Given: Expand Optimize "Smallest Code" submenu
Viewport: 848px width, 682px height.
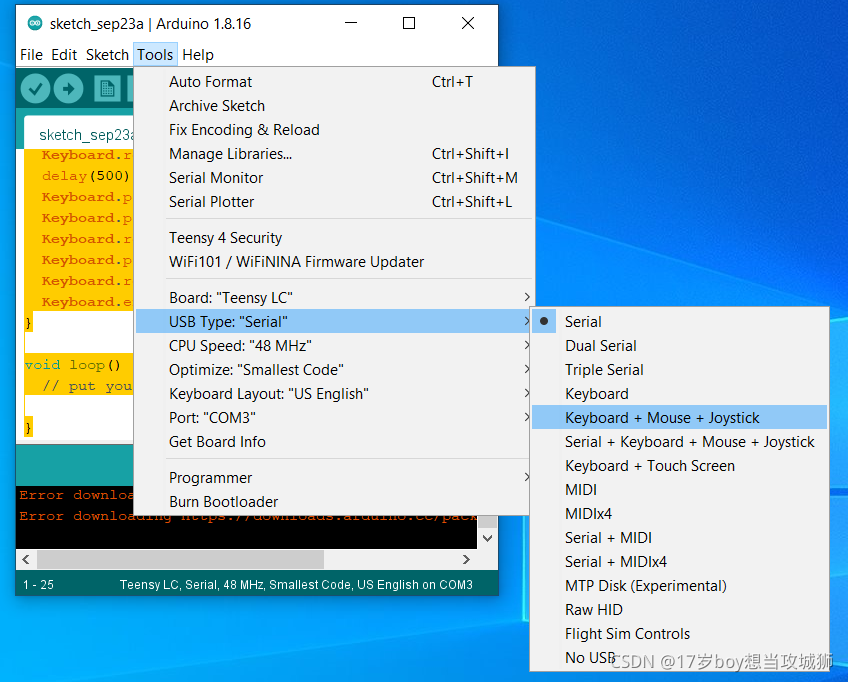Looking at the screenshot, I should point(333,370).
